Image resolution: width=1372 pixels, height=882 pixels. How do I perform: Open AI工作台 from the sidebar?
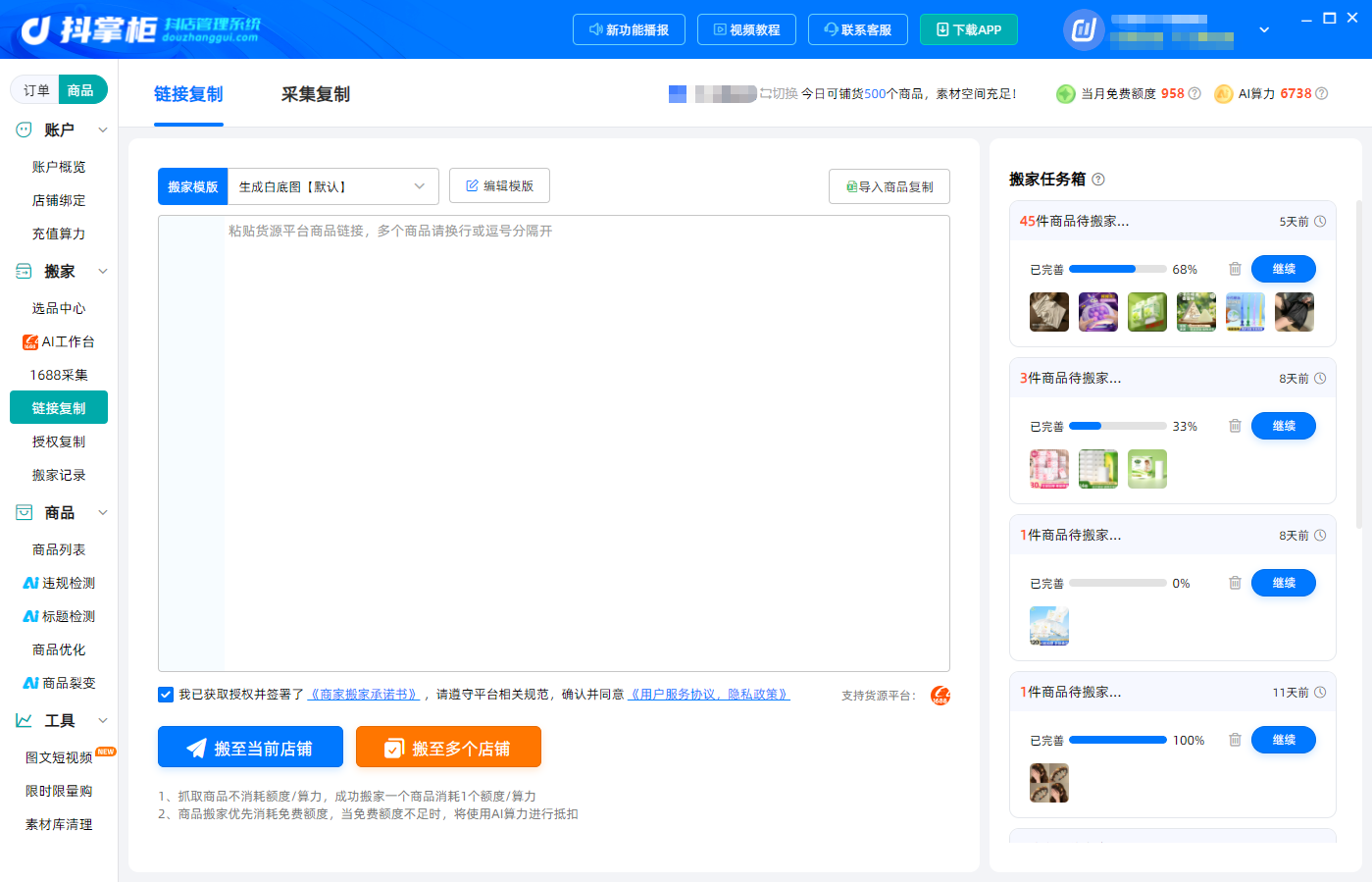(x=59, y=341)
